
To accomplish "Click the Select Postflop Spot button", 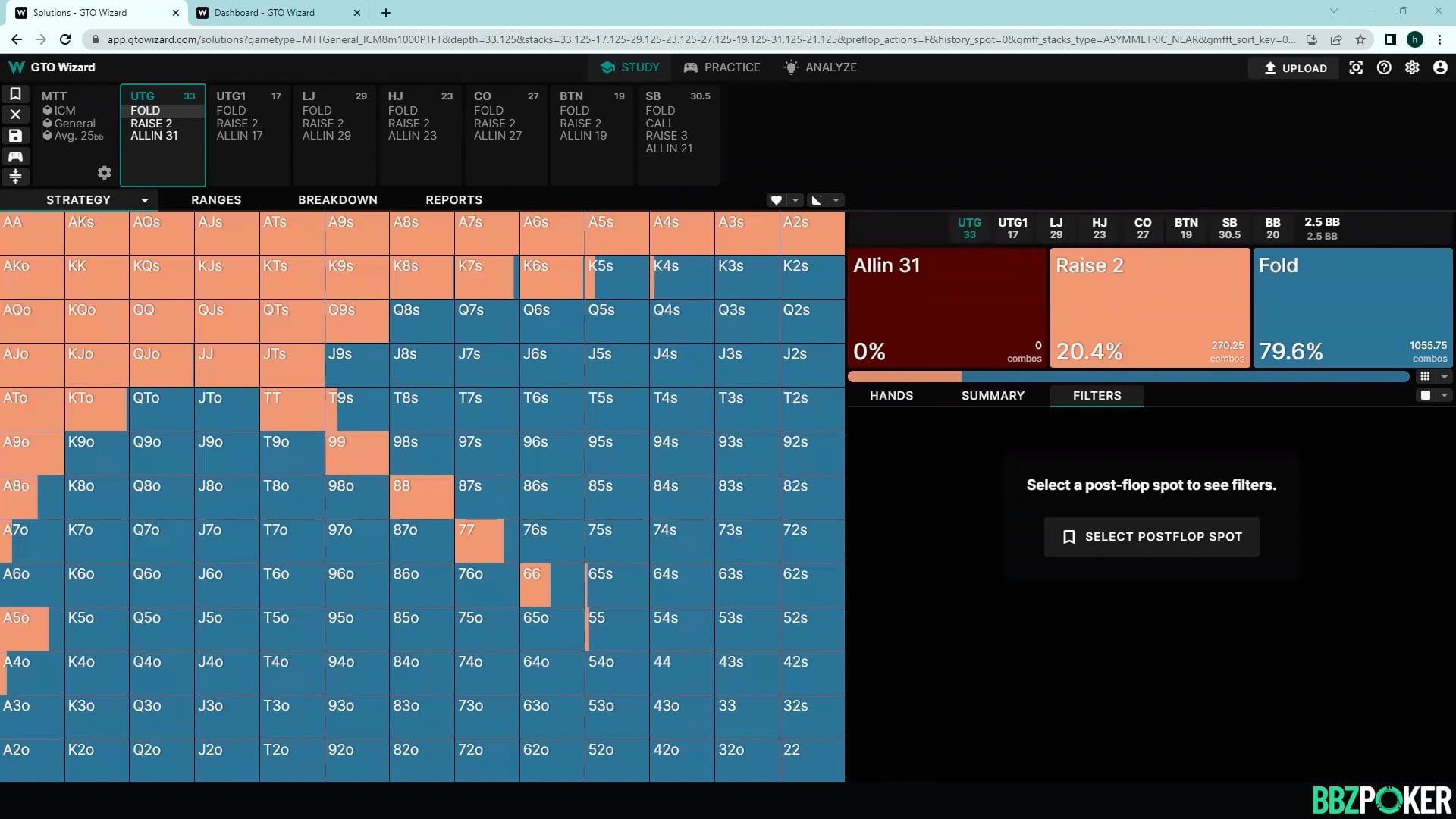I will pos(1151,537).
